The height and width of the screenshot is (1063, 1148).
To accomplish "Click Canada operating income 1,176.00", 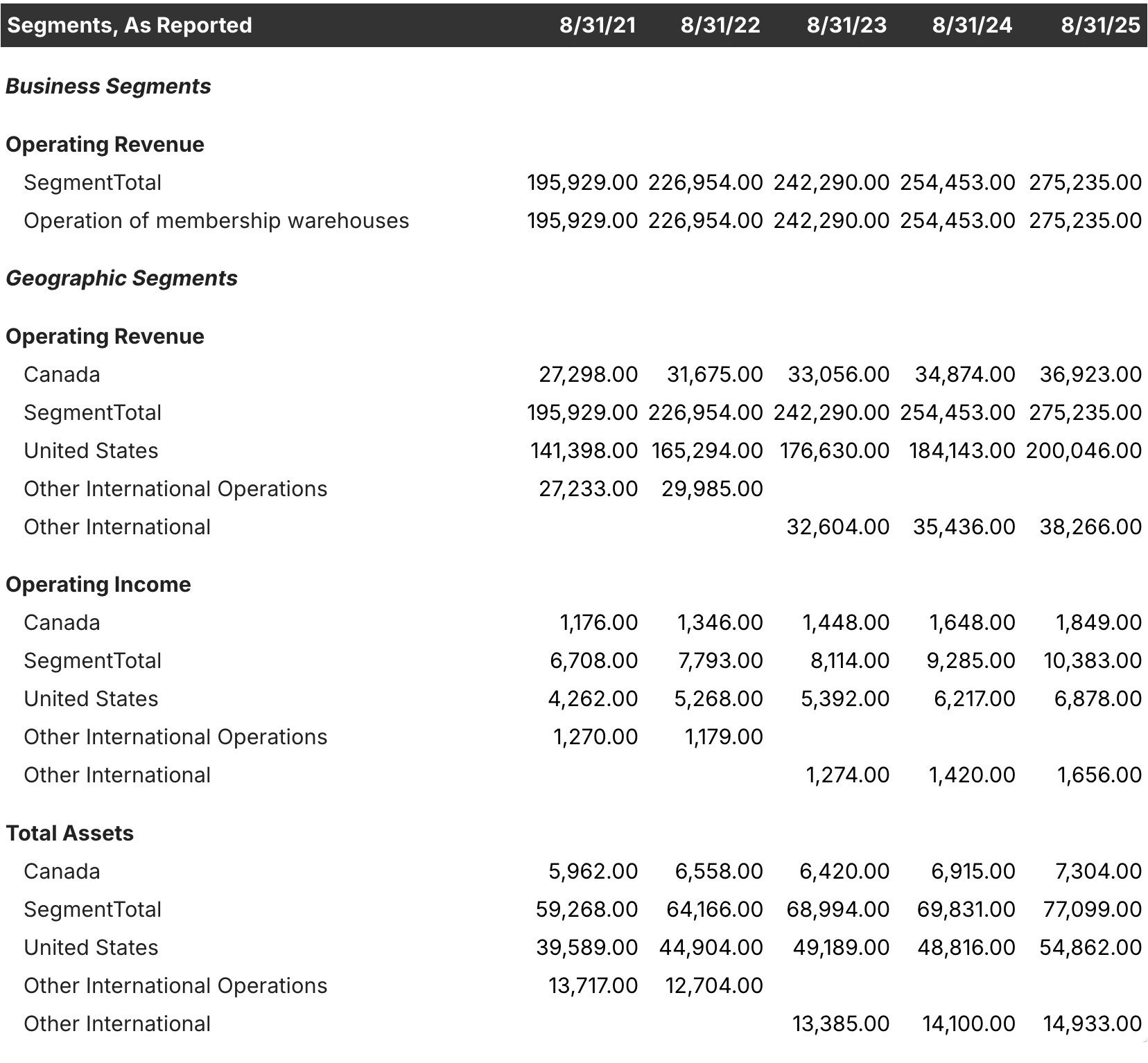I will tap(599, 623).
